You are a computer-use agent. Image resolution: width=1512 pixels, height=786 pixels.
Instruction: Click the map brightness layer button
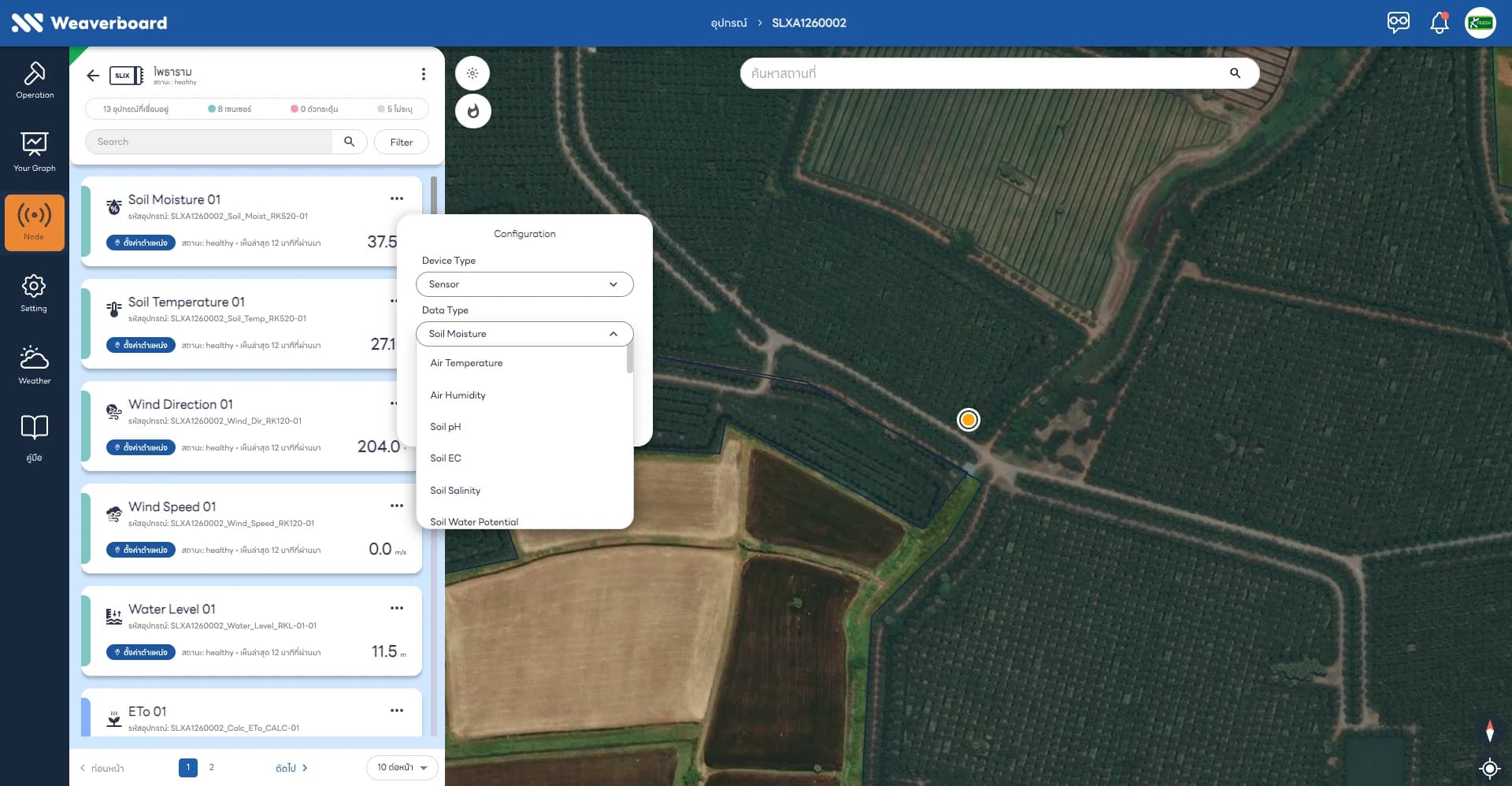[472, 73]
